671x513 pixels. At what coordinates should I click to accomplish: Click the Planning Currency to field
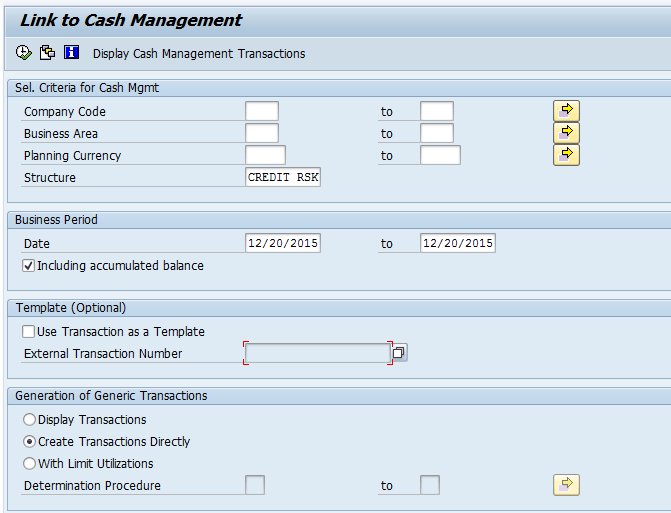click(440, 156)
